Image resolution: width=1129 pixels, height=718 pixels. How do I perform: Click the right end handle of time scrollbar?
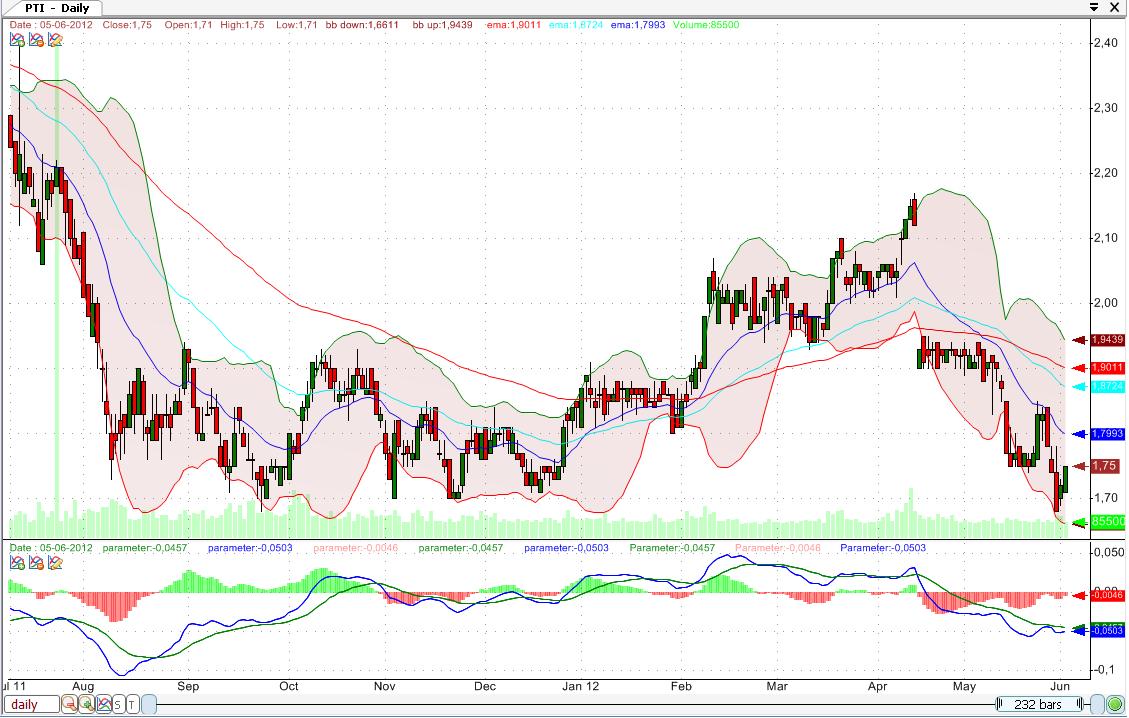coord(1097,704)
